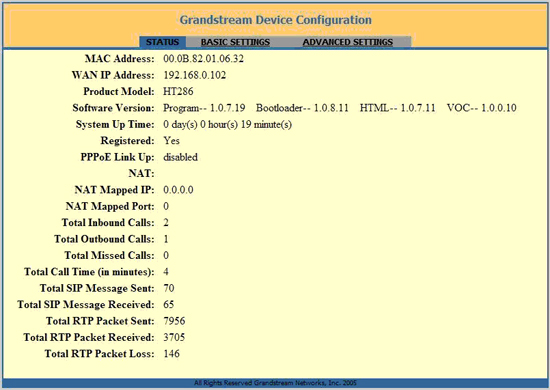Click the Total Missed Calls label

(109, 256)
